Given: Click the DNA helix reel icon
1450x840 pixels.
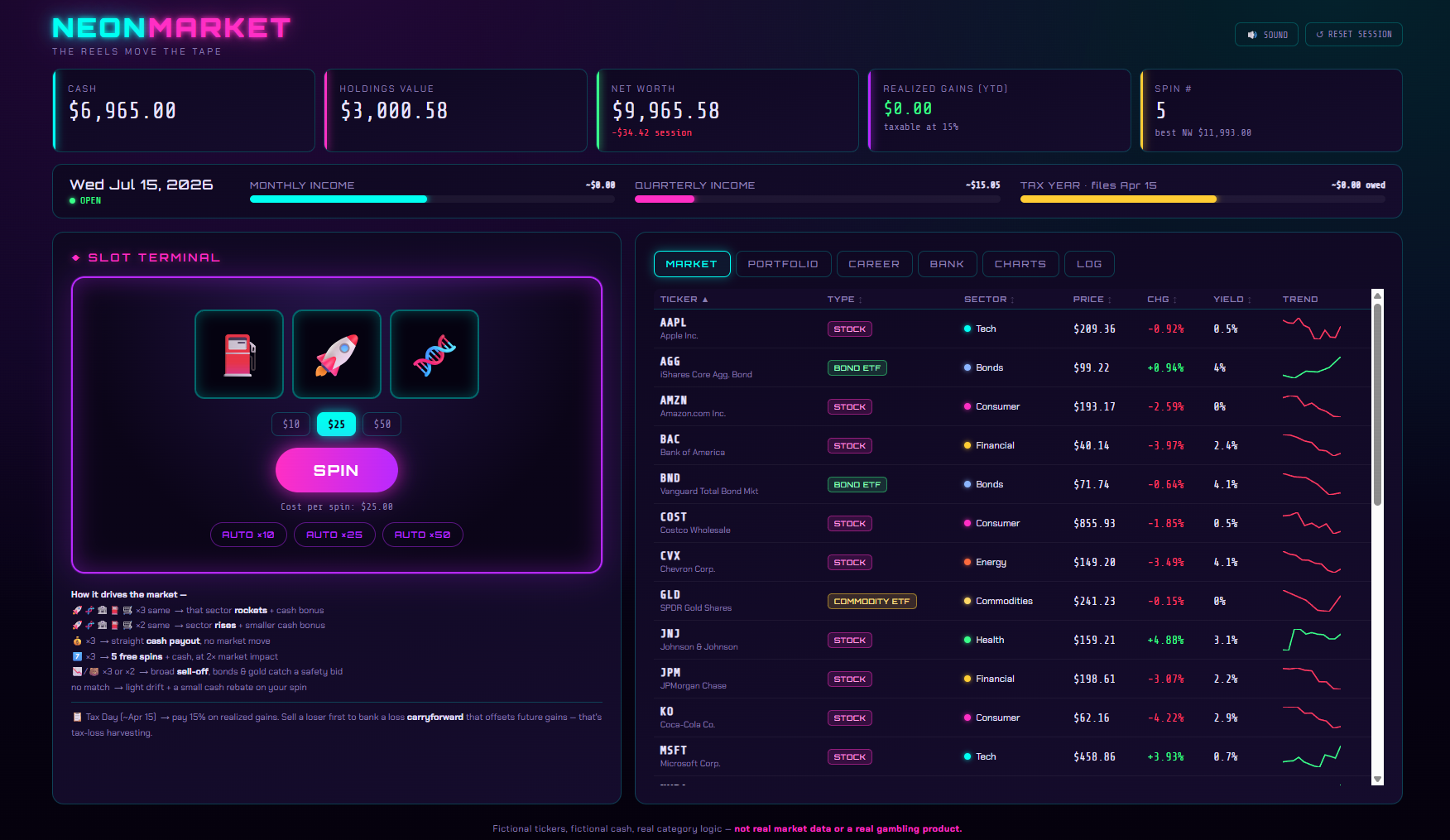Looking at the screenshot, I should [x=435, y=354].
